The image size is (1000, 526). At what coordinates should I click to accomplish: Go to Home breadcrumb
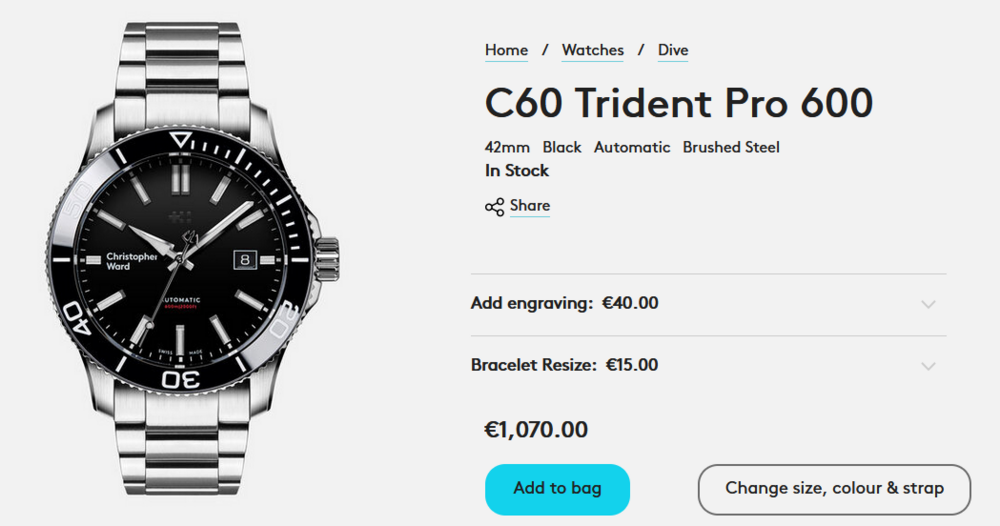coord(506,50)
